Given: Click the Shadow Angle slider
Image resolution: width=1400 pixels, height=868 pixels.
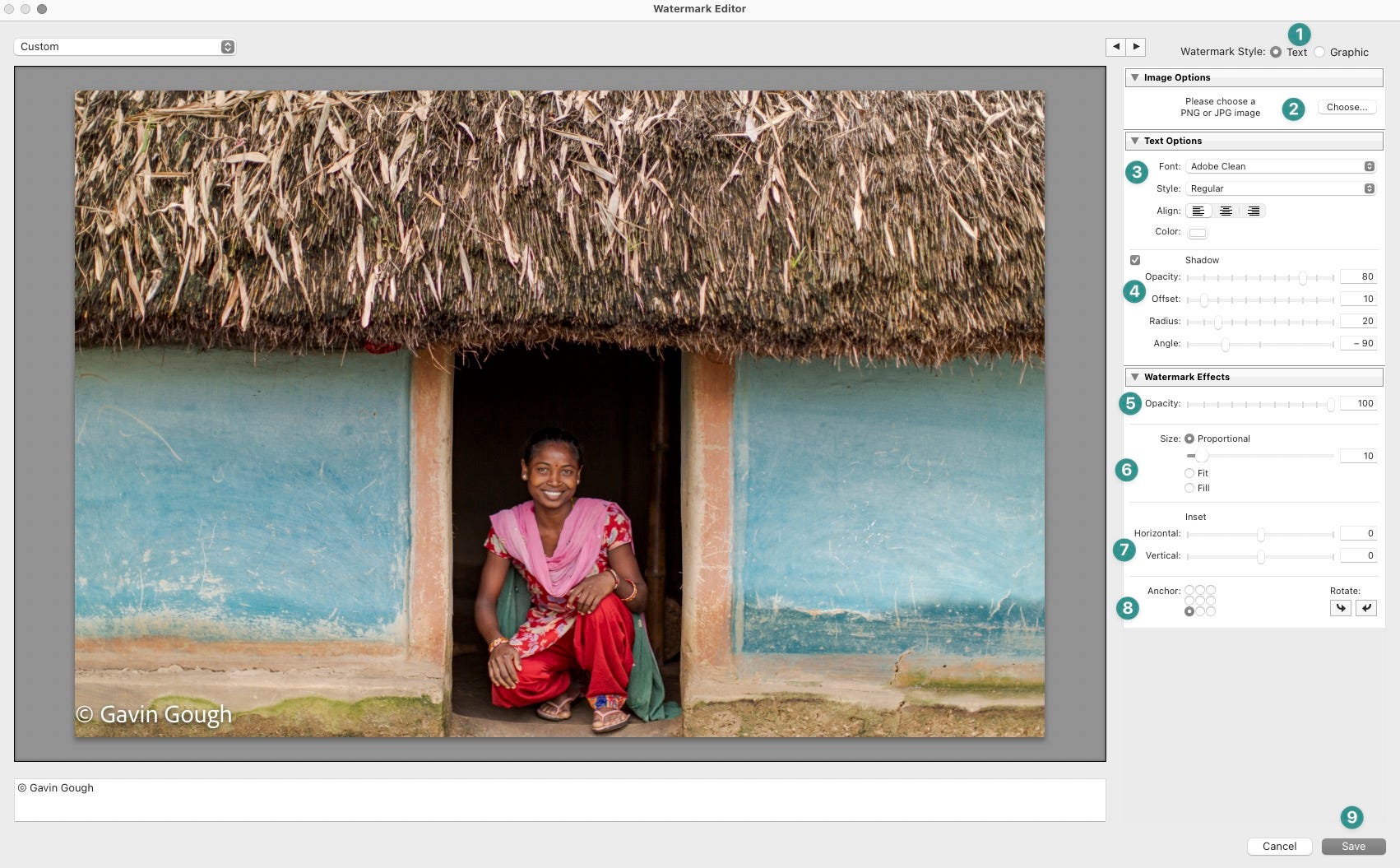Looking at the screenshot, I should [x=1260, y=345].
